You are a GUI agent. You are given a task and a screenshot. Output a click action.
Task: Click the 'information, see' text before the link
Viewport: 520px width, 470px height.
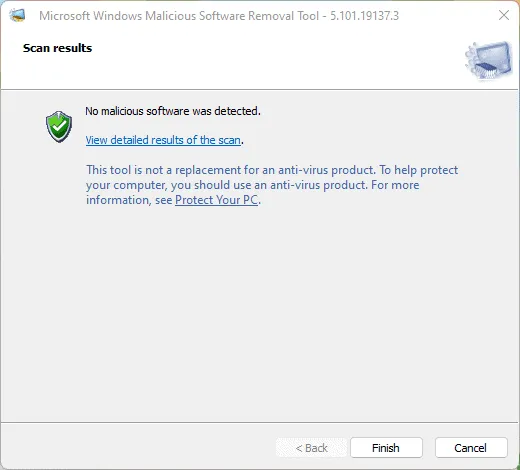point(129,200)
